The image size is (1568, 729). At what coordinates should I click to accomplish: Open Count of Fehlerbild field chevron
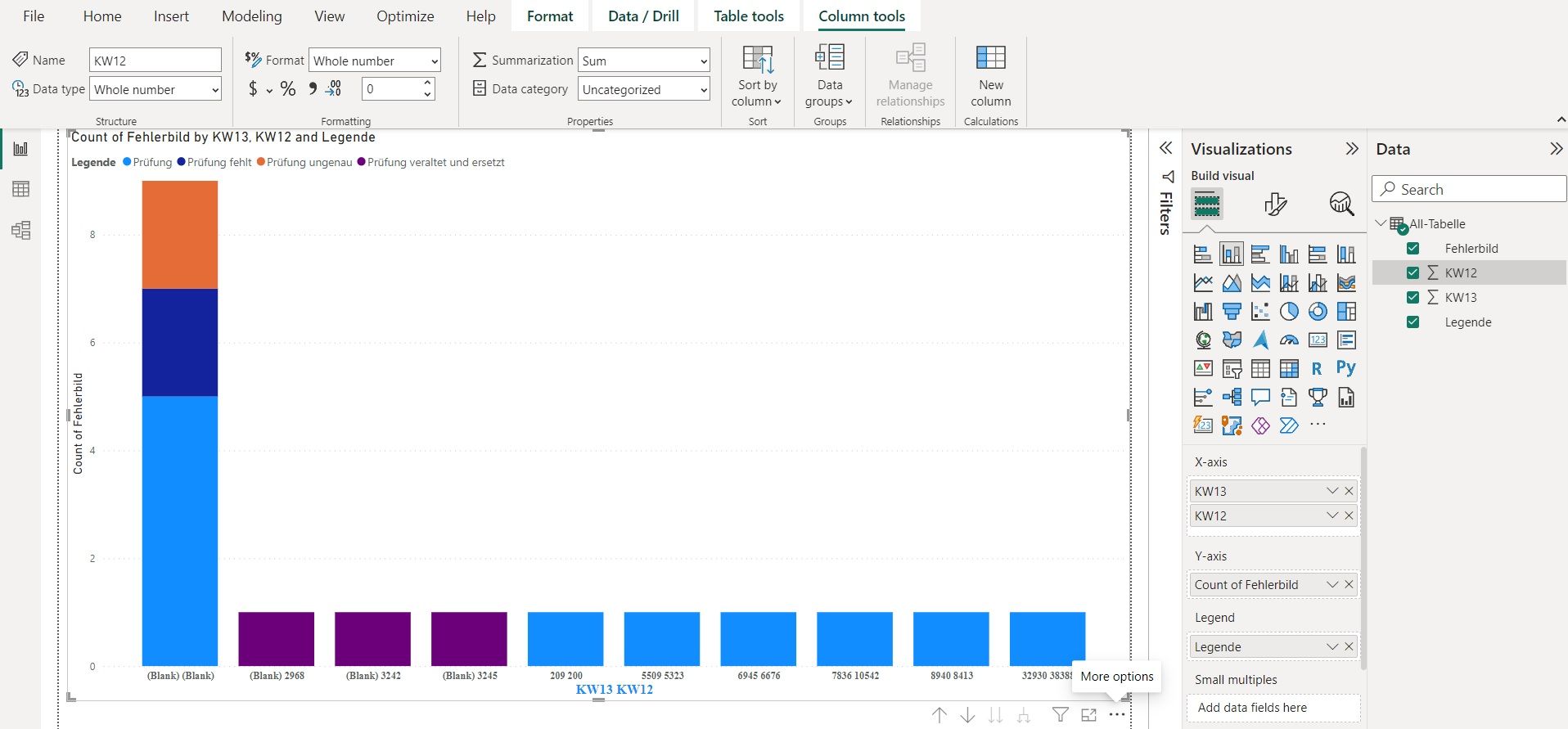tap(1332, 584)
